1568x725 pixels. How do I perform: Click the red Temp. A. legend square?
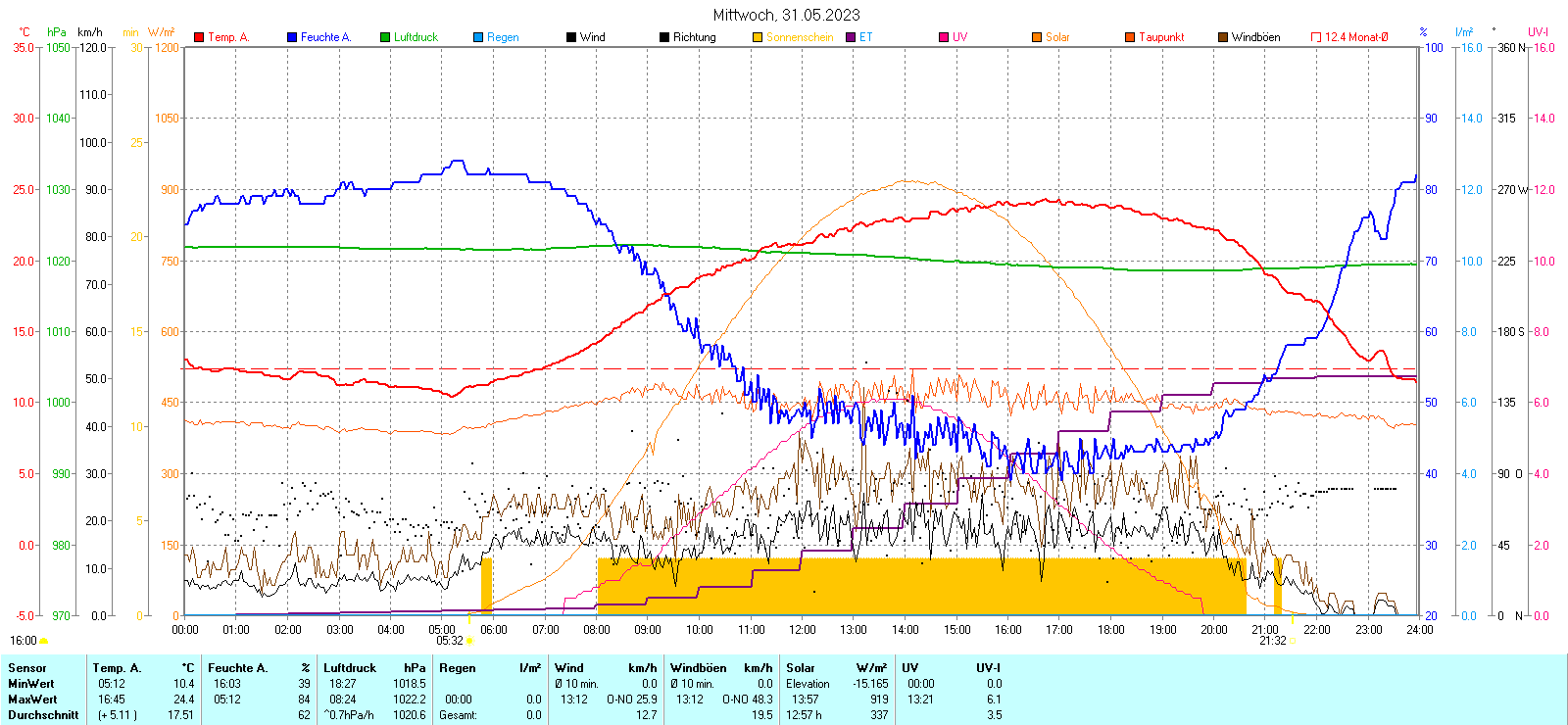tap(199, 37)
